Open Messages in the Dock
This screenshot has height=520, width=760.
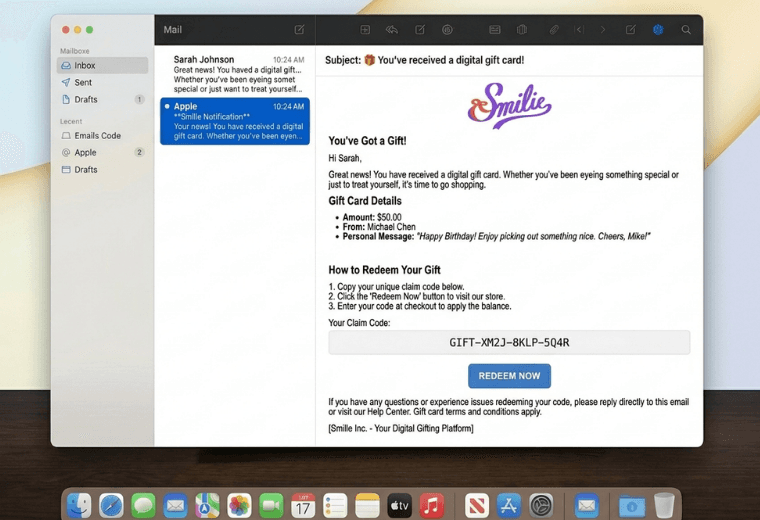click(143, 505)
